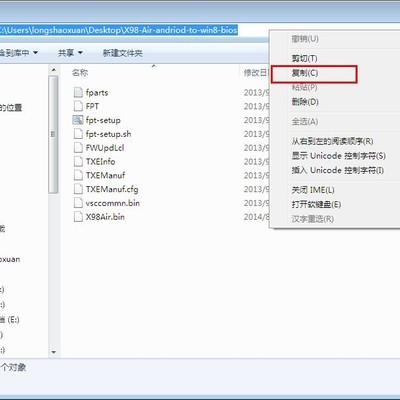Select the FPT file icon

click(78, 106)
